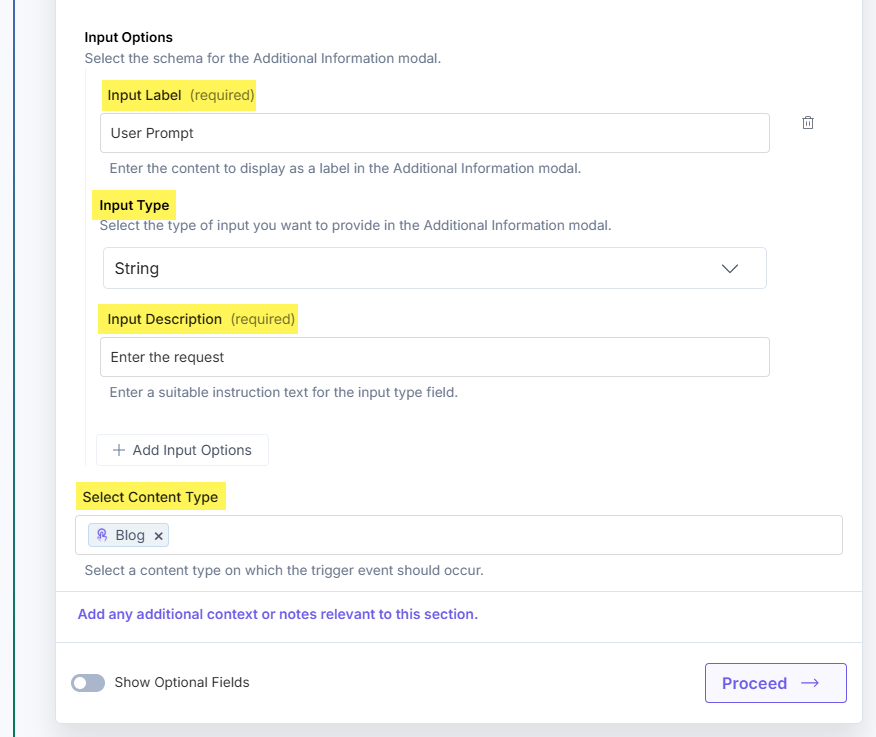Image resolution: width=876 pixels, height=737 pixels.
Task: Open the Input Type String dropdown
Action: click(x=435, y=268)
